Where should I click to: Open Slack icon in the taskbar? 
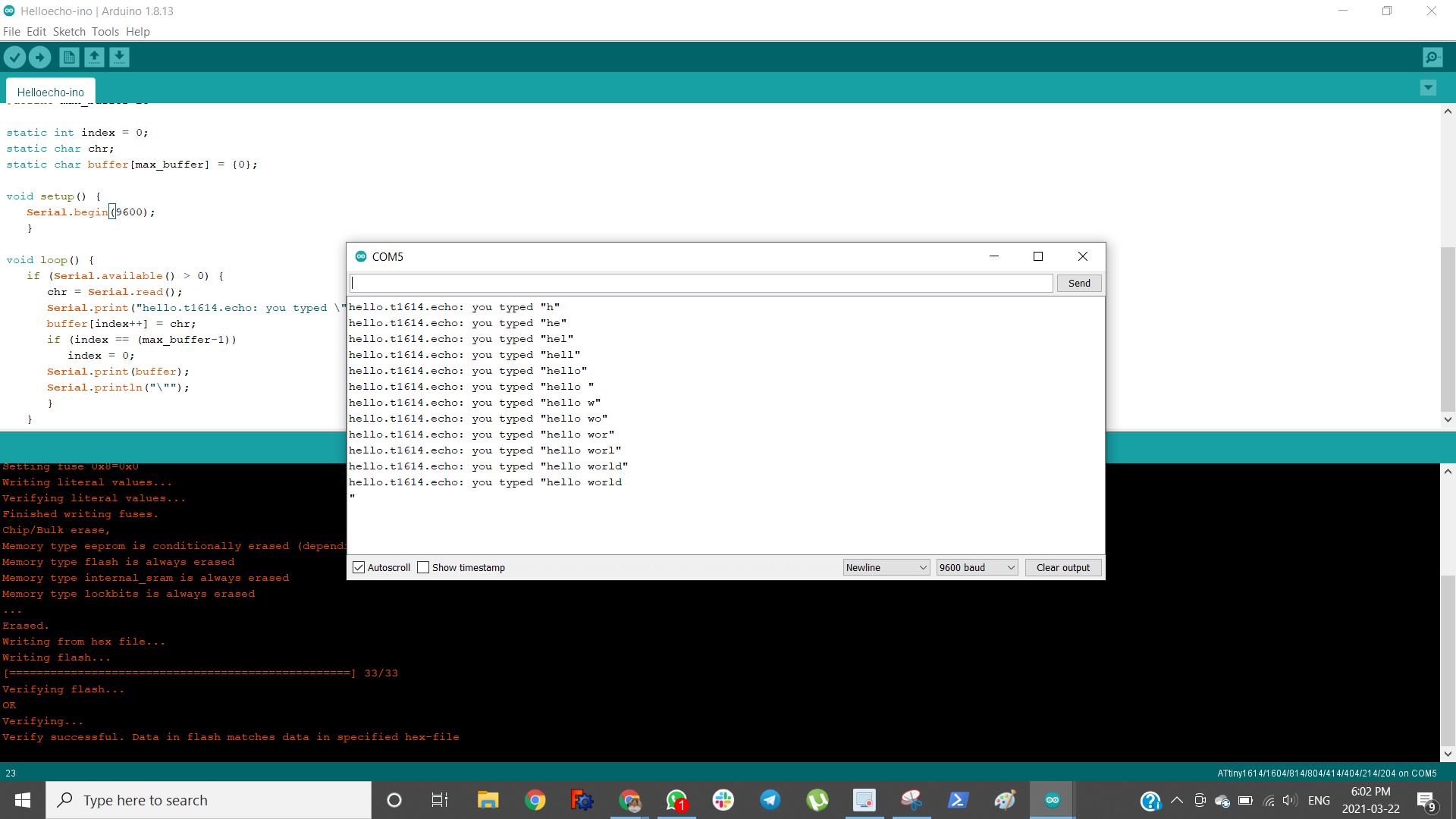(x=723, y=800)
